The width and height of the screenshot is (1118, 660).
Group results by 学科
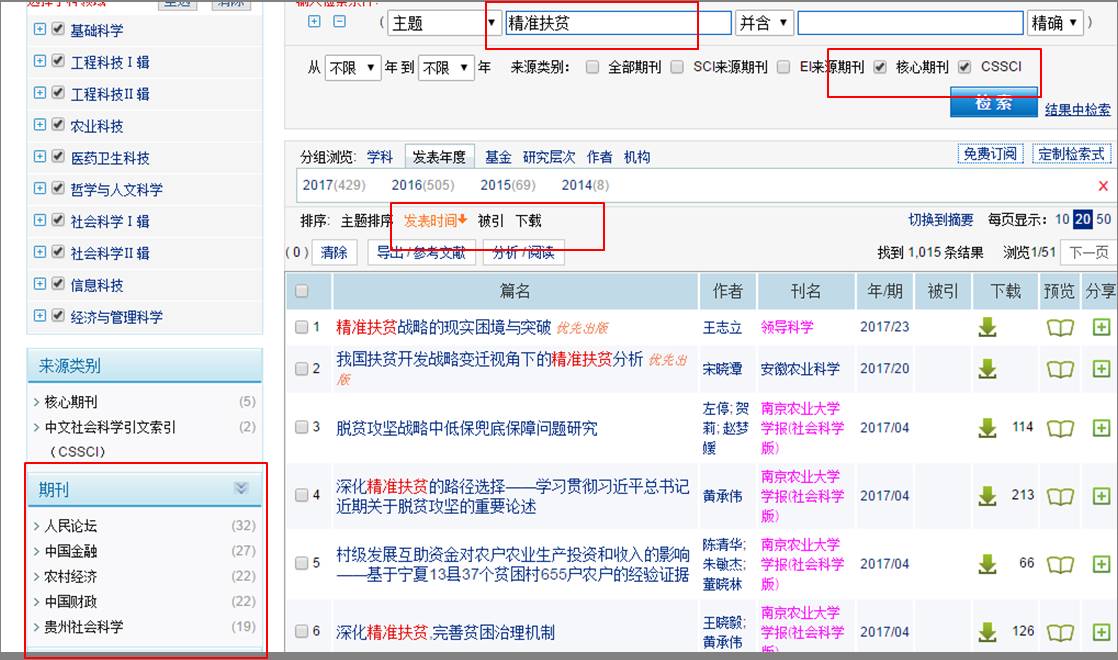pyautogui.click(x=379, y=157)
